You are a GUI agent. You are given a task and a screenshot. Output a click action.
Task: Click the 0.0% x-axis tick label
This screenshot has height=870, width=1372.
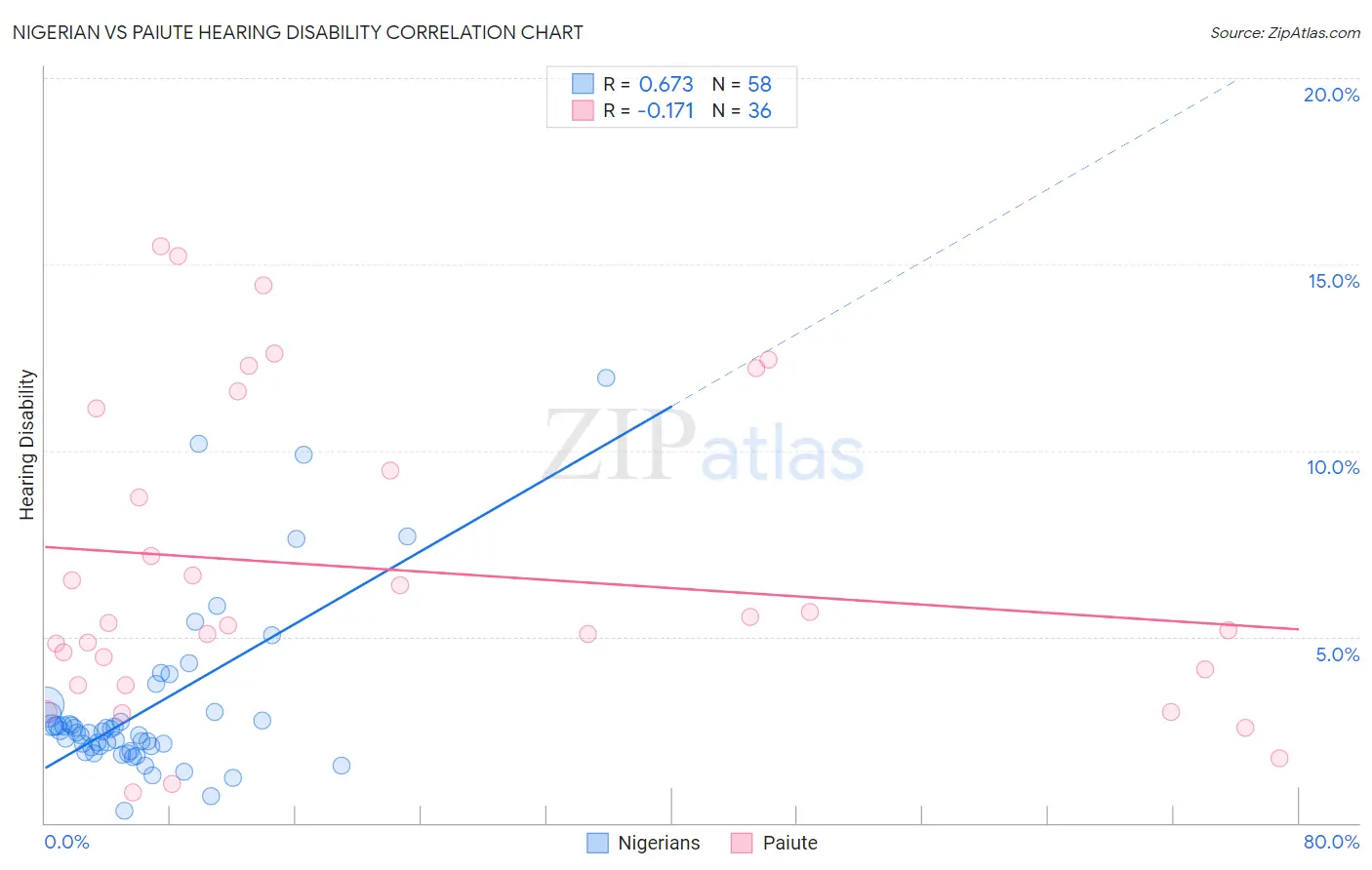(x=67, y=842)
